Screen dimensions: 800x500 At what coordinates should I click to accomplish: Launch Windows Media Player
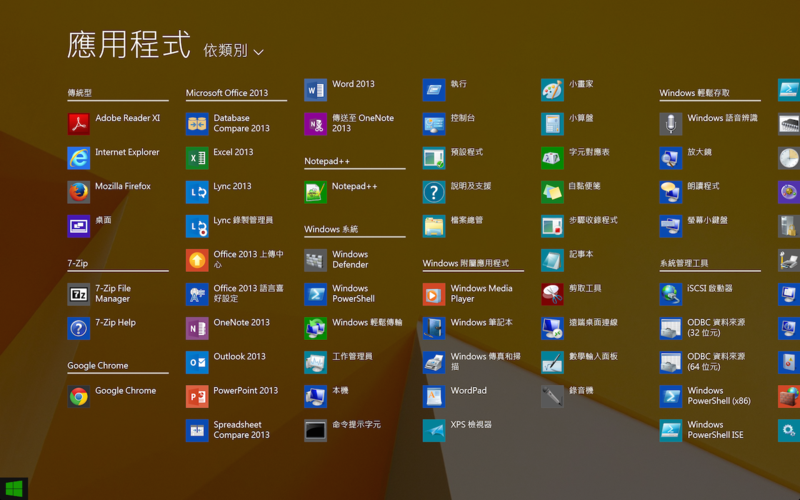coord(434,294)
